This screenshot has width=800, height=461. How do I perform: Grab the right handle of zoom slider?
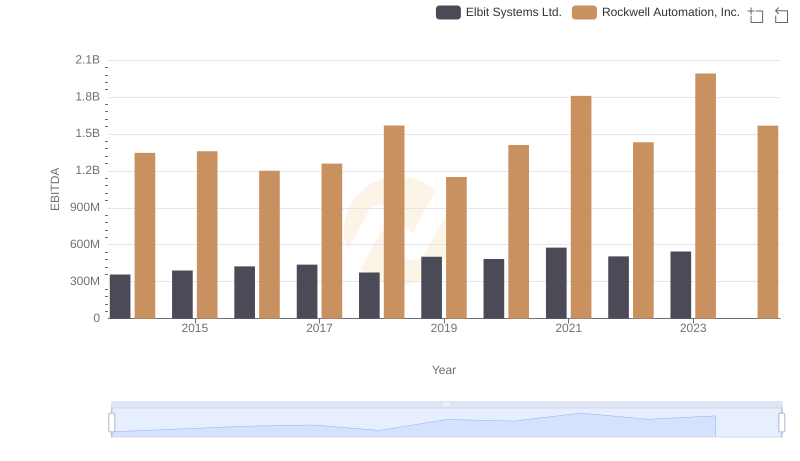click(781, 423)
